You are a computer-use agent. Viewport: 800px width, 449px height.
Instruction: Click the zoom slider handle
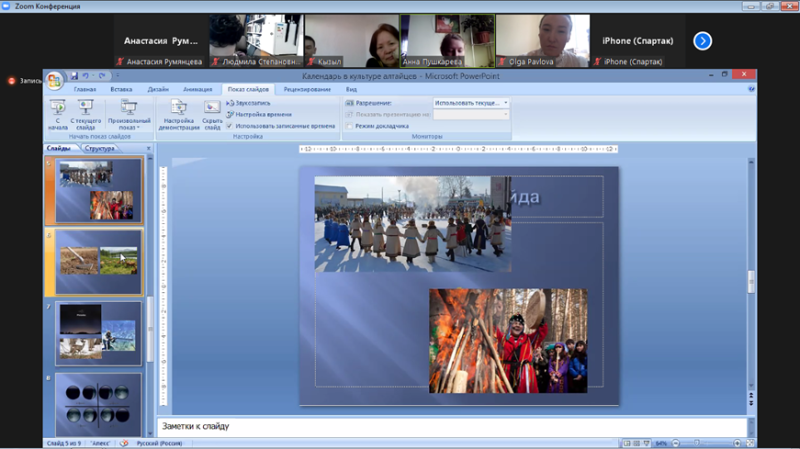pyautogui.click(x=696, y=443)
